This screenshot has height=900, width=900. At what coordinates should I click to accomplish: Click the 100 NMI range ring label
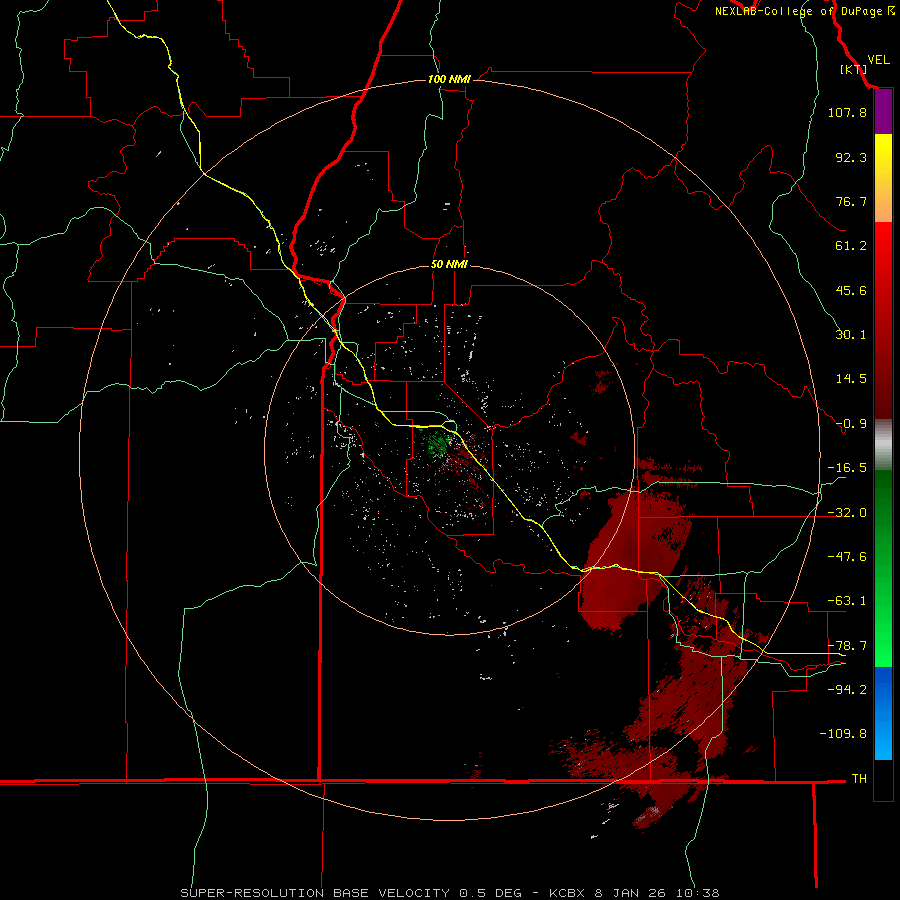449,79
